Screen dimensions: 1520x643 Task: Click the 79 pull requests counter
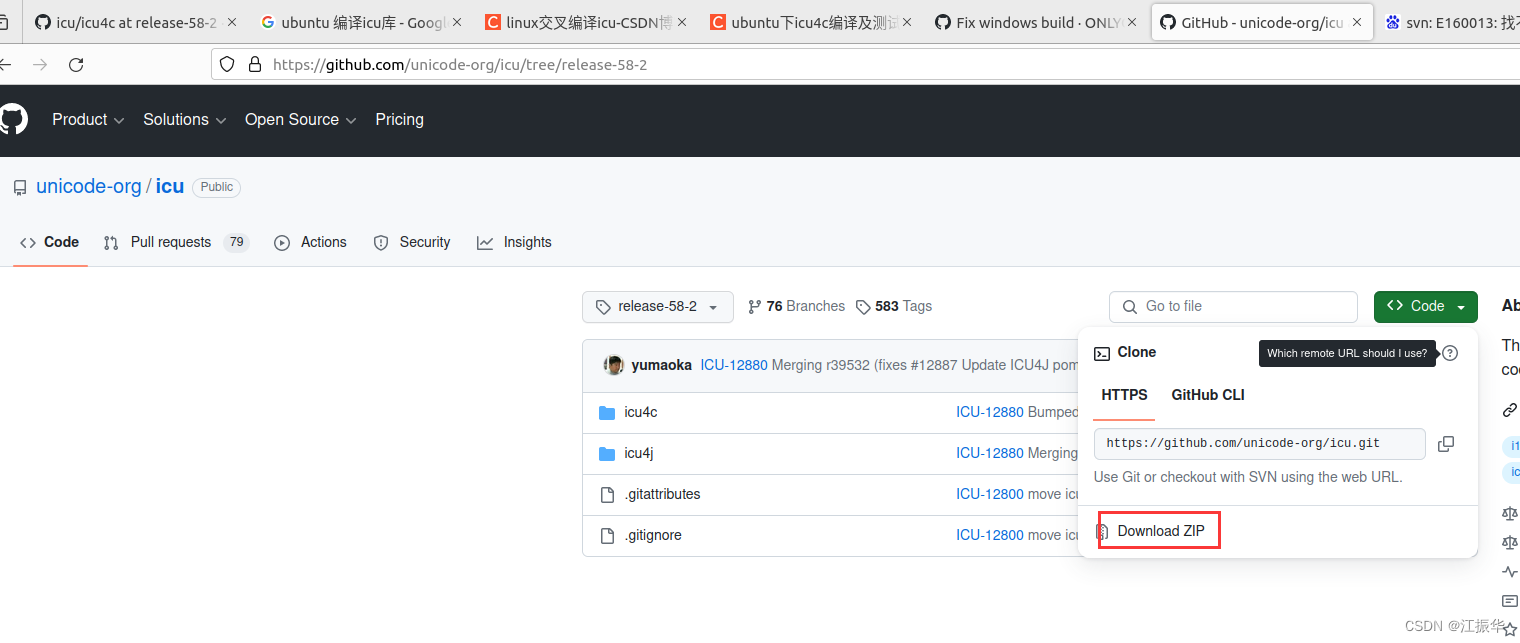point(236,243)
